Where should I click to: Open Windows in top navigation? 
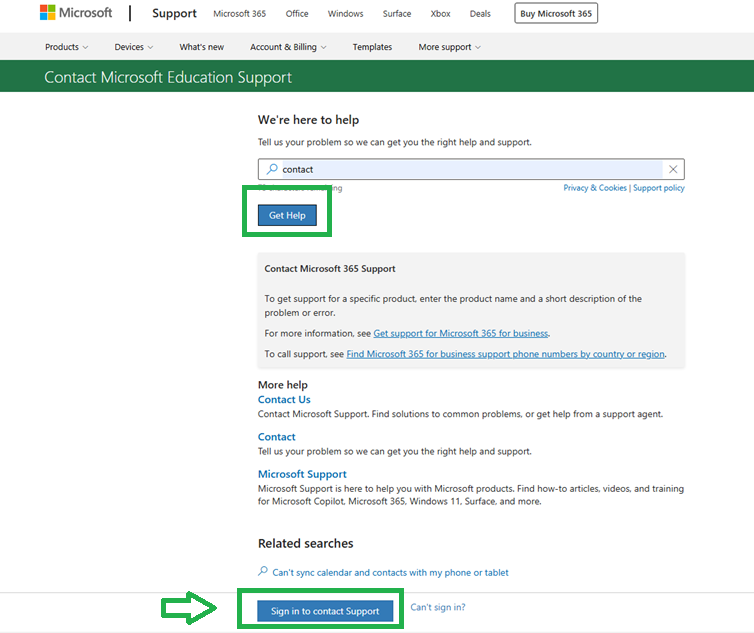coord(345,14)
